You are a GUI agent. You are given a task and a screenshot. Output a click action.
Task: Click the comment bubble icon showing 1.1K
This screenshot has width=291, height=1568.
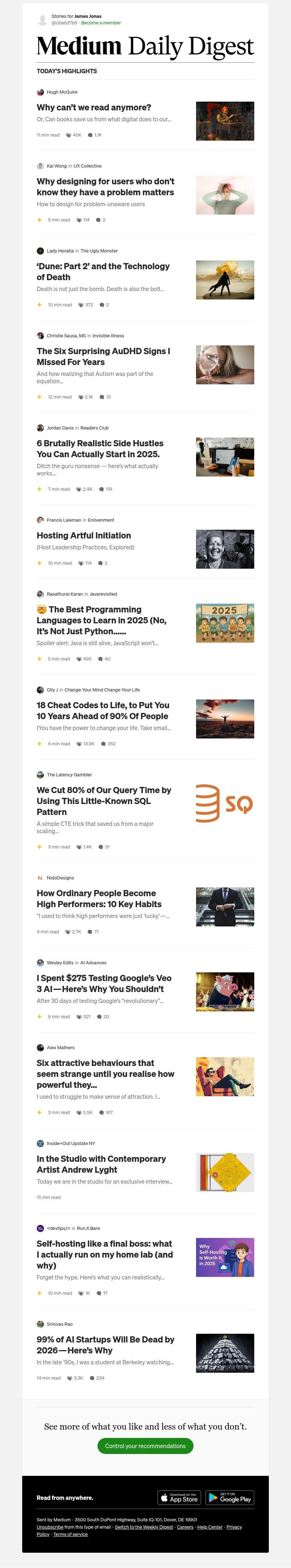point(91,135)
